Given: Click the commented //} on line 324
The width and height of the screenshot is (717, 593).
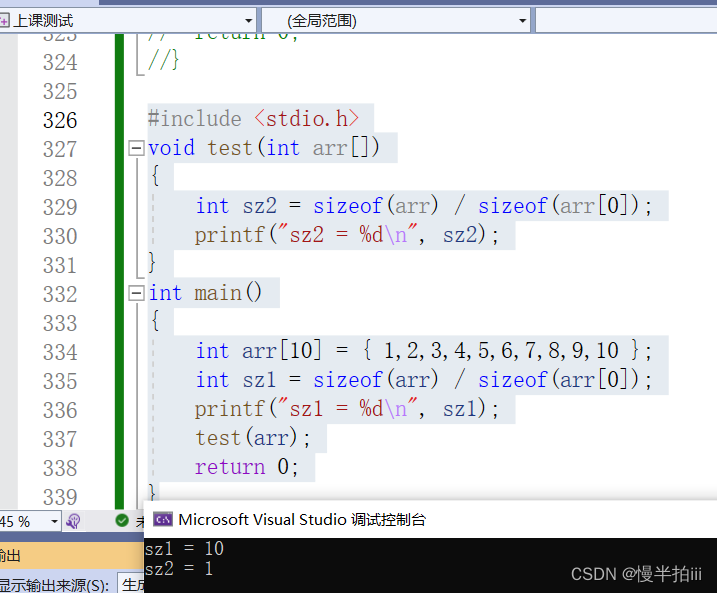Looking at the screenshot, I should tap(163, 60).
